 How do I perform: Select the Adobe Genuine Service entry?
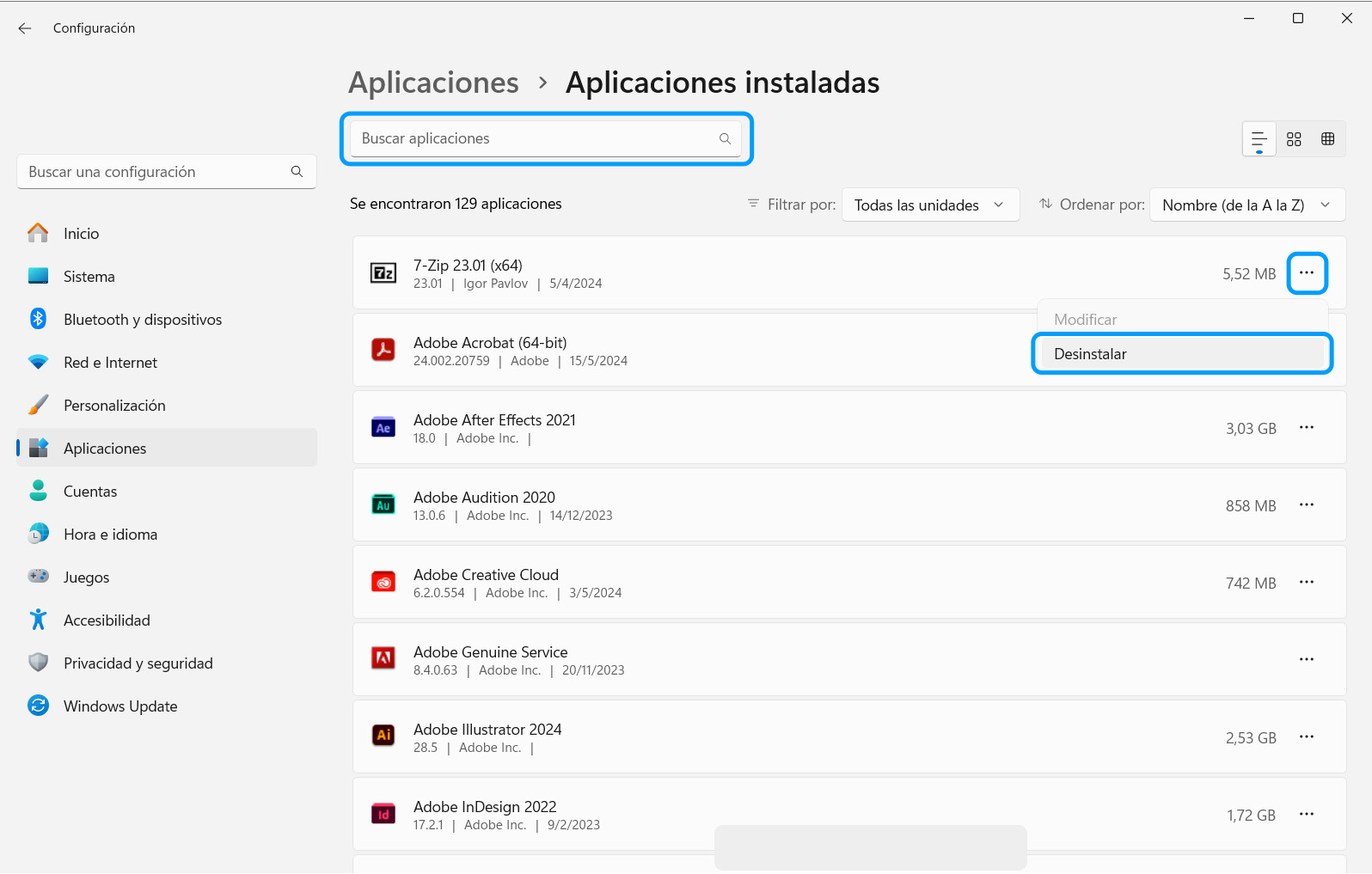click(849, 660)
